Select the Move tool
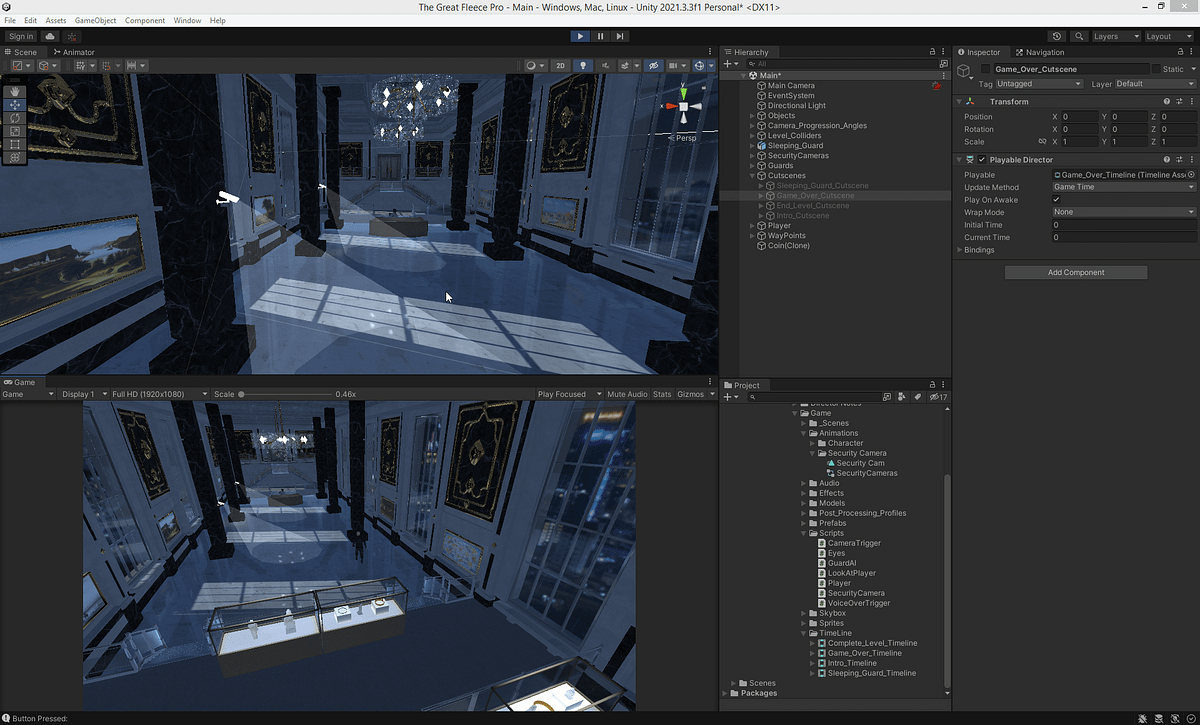The width and height of the screenshot is (1200, 725). tap(15, 105)
